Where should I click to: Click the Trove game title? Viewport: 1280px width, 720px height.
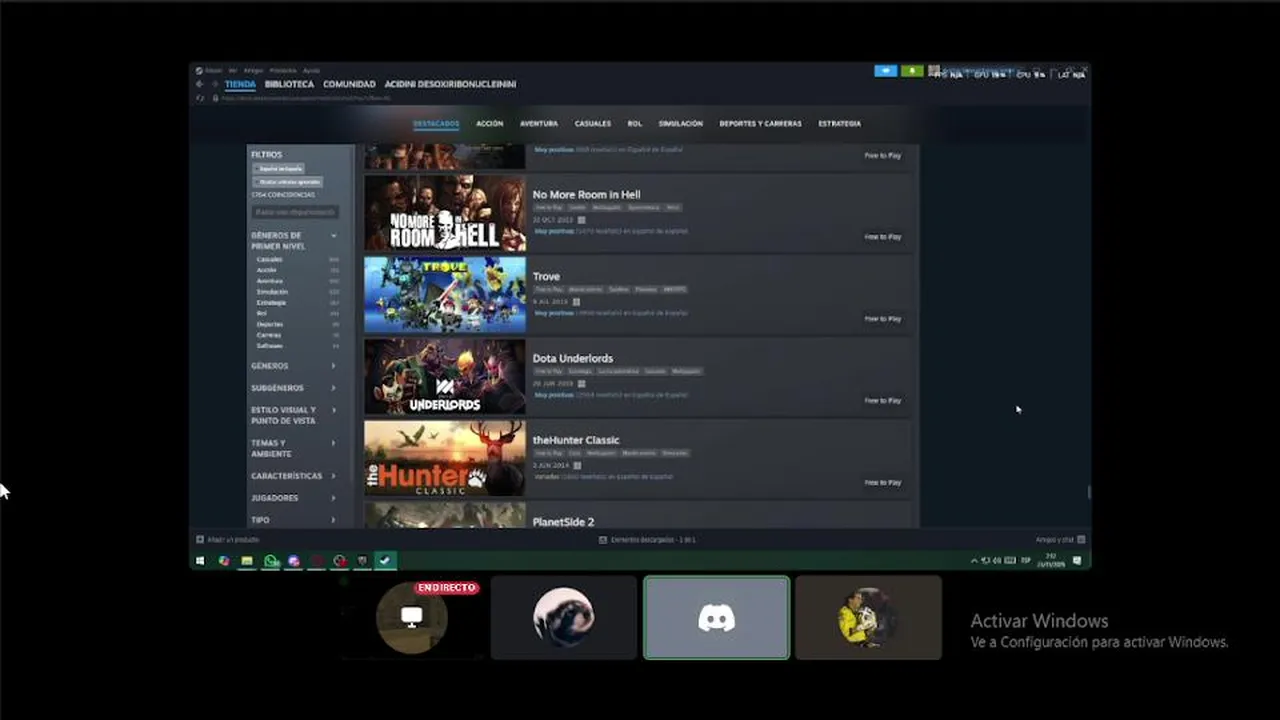tap(546, 276)
